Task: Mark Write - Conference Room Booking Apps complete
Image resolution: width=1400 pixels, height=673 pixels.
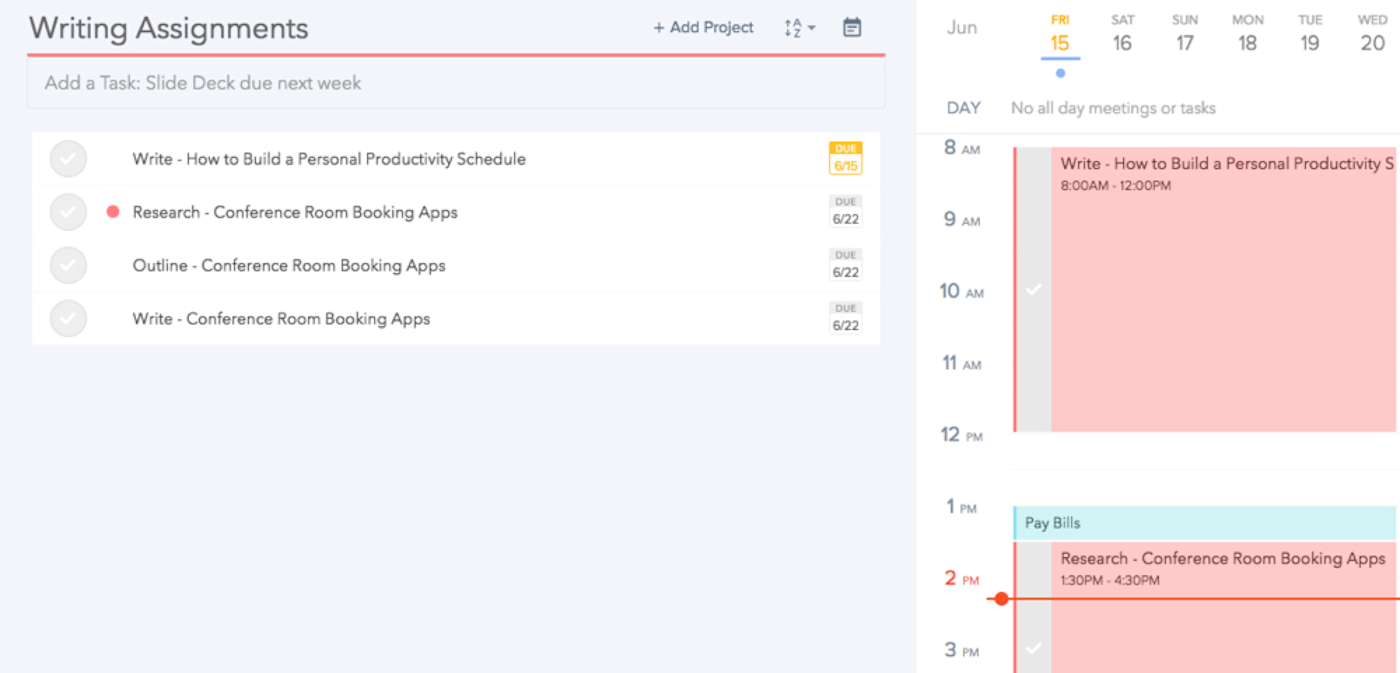Action: 68,319
